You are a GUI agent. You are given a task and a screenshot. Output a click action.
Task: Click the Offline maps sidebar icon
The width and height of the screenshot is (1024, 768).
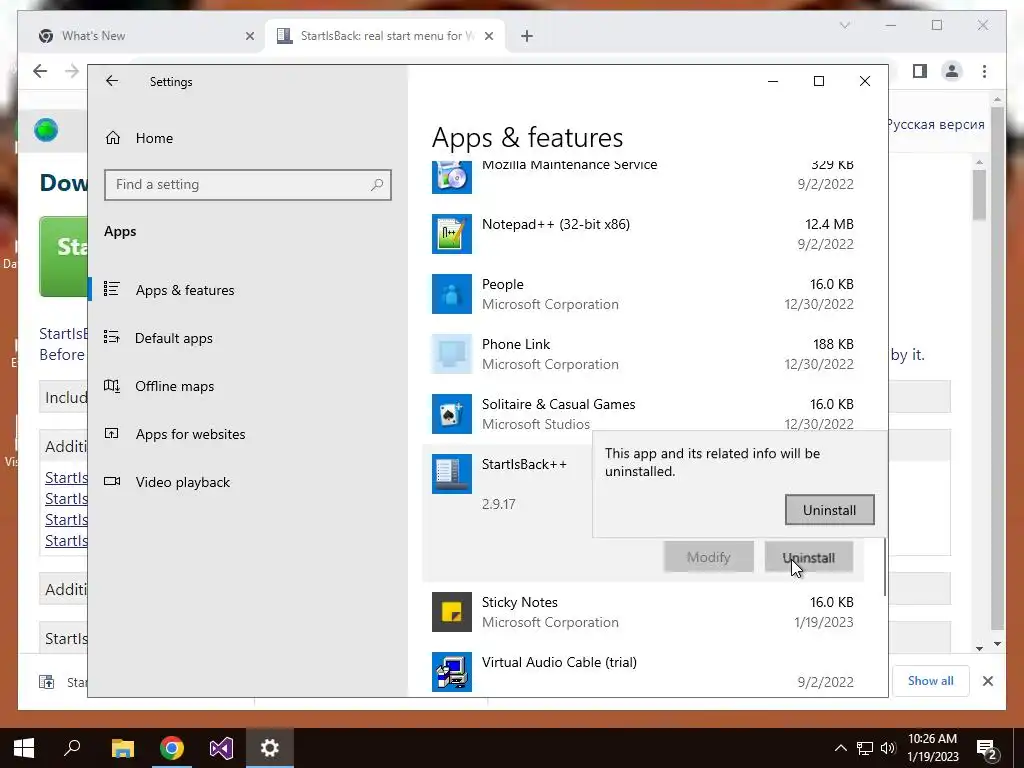pyautogui.click(x=112, y=385)
